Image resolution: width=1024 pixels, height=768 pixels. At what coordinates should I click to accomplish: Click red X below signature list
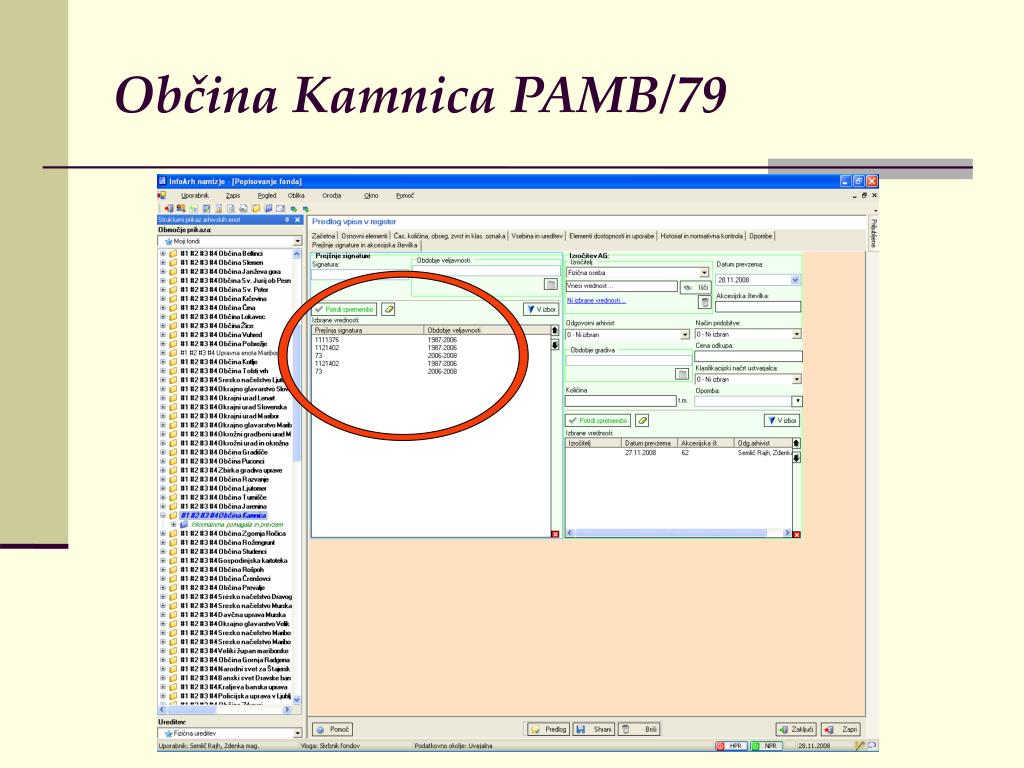(x=555, y=534)
